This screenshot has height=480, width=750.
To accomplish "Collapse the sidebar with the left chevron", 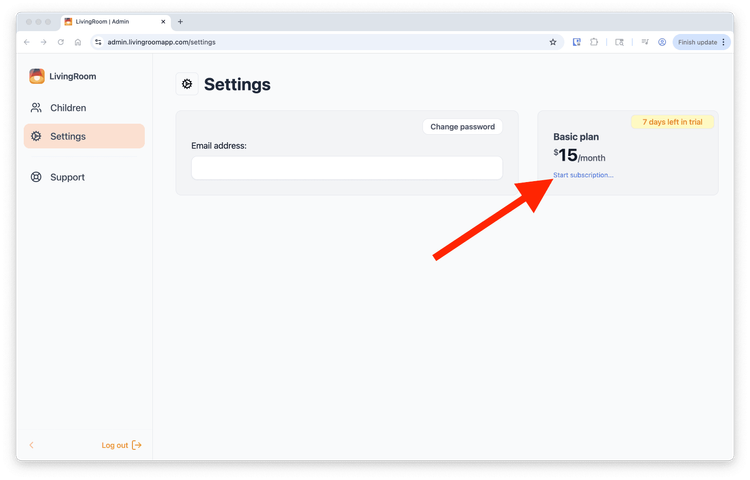I will tap(31, 445).
